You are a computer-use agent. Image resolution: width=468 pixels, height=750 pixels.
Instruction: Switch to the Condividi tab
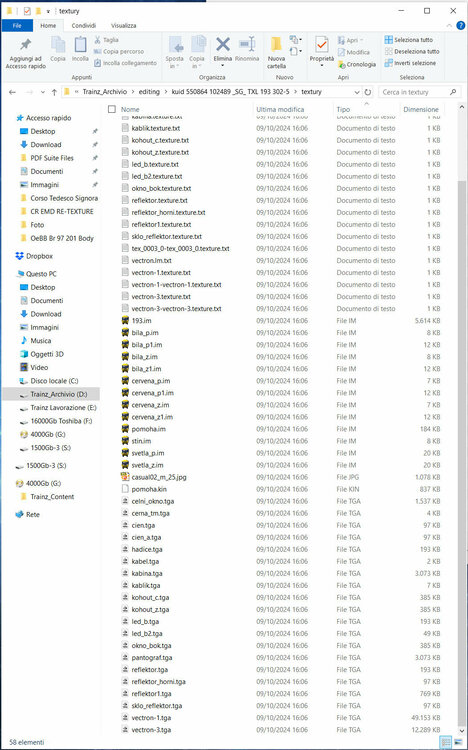(x=84, y=26)
